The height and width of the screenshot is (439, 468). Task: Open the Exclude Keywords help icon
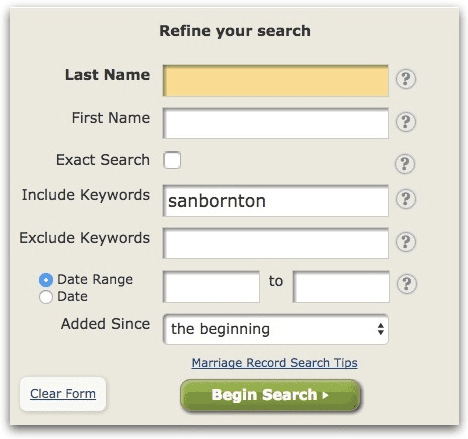[405, 241]
